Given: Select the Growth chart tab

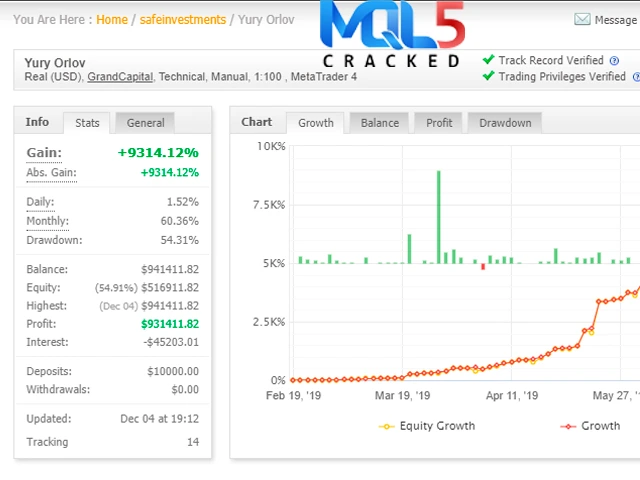Looking at the screenshot, I should pos(316,123).
